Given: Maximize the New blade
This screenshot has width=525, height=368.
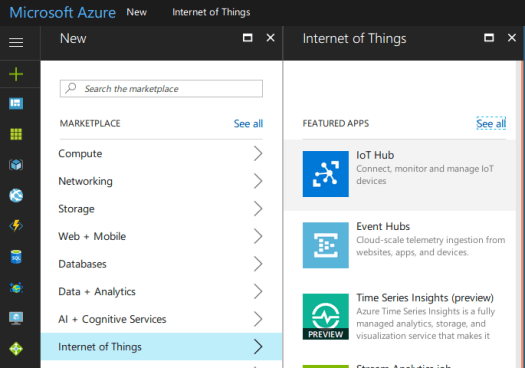Looking at the screenshot, I should pos(247,38).
